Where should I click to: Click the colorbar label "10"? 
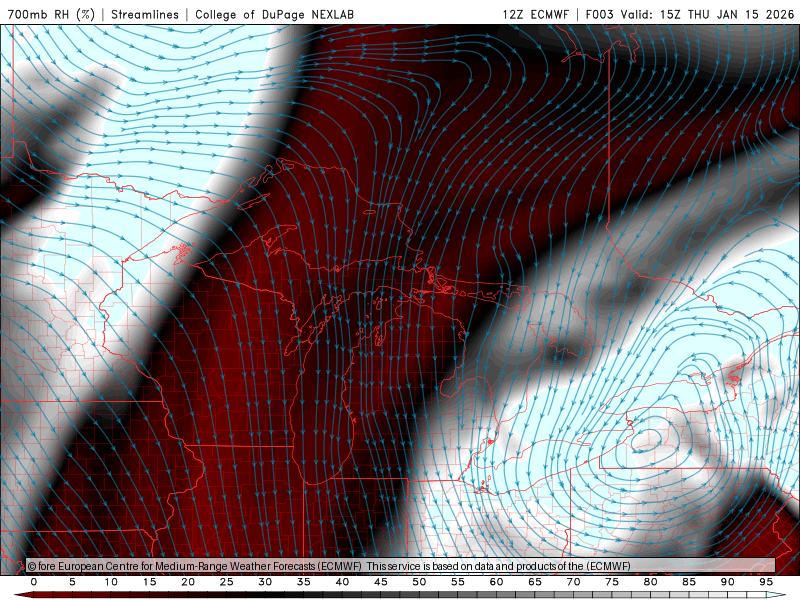111,582
